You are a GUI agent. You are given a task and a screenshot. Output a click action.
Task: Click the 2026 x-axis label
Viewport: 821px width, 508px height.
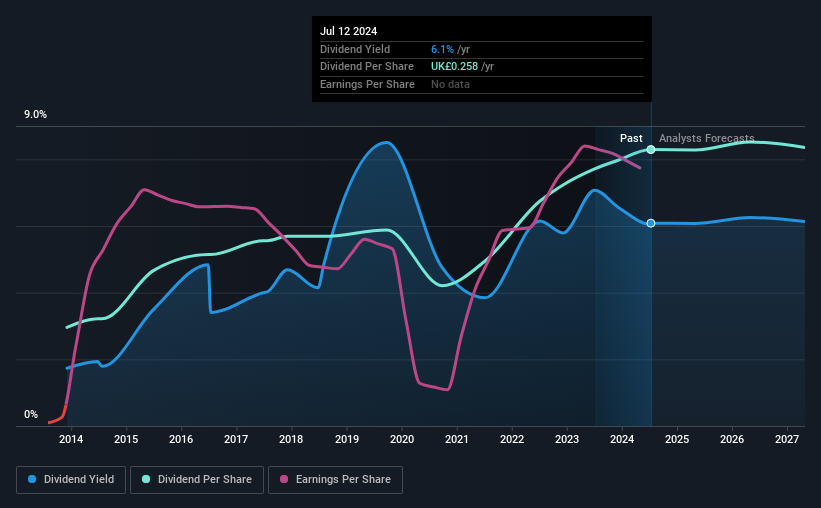point(731,439)
